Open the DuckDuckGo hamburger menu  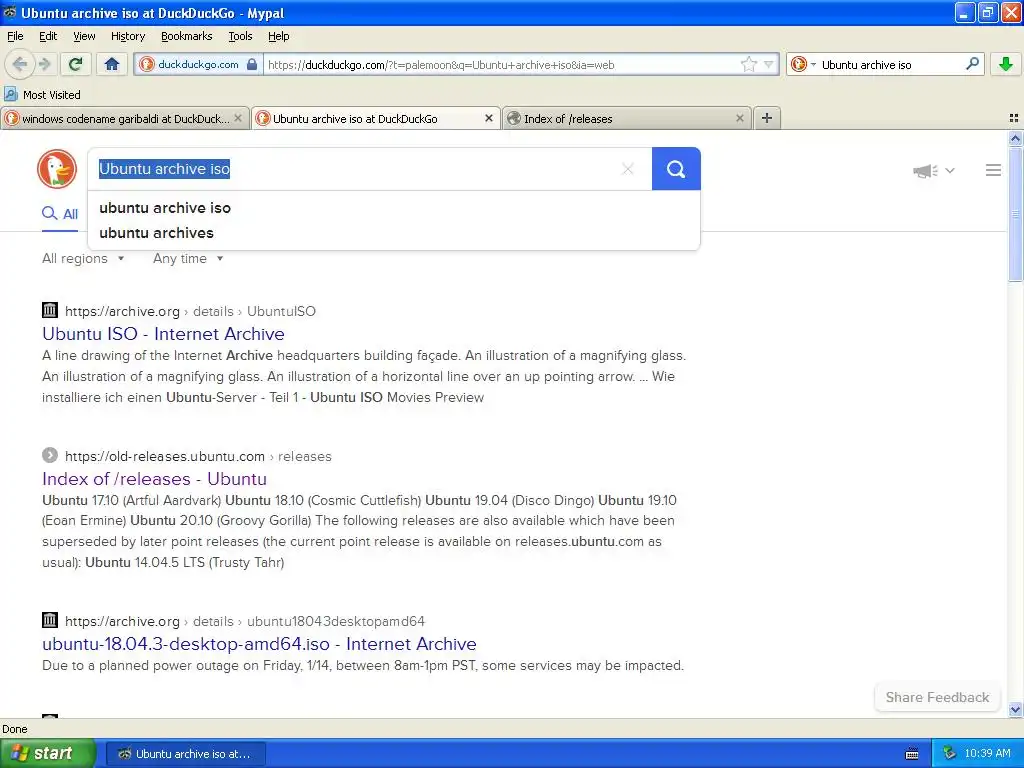click(x=993, y=170)
